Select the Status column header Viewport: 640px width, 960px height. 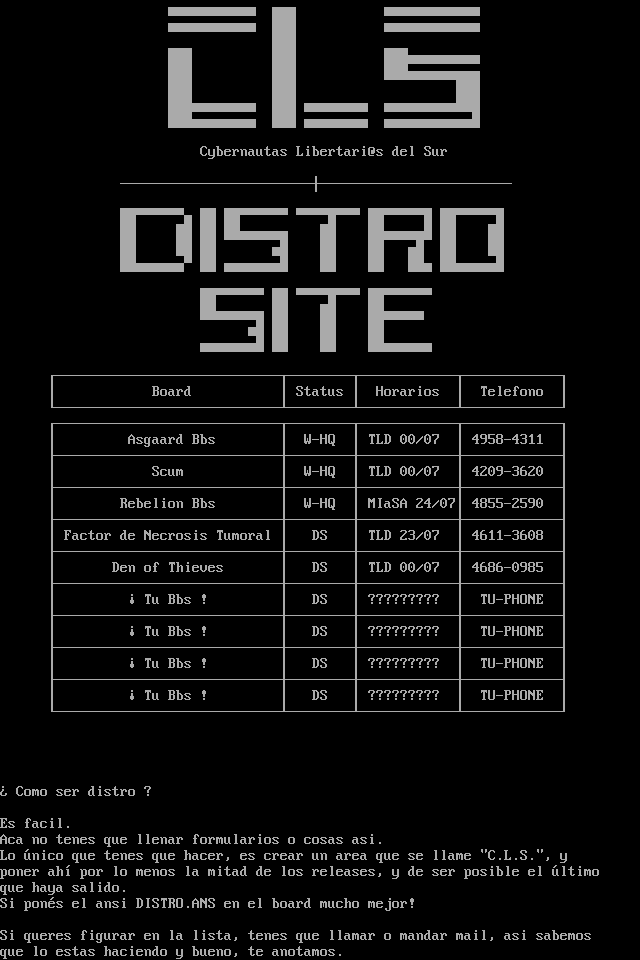point(319,392)
